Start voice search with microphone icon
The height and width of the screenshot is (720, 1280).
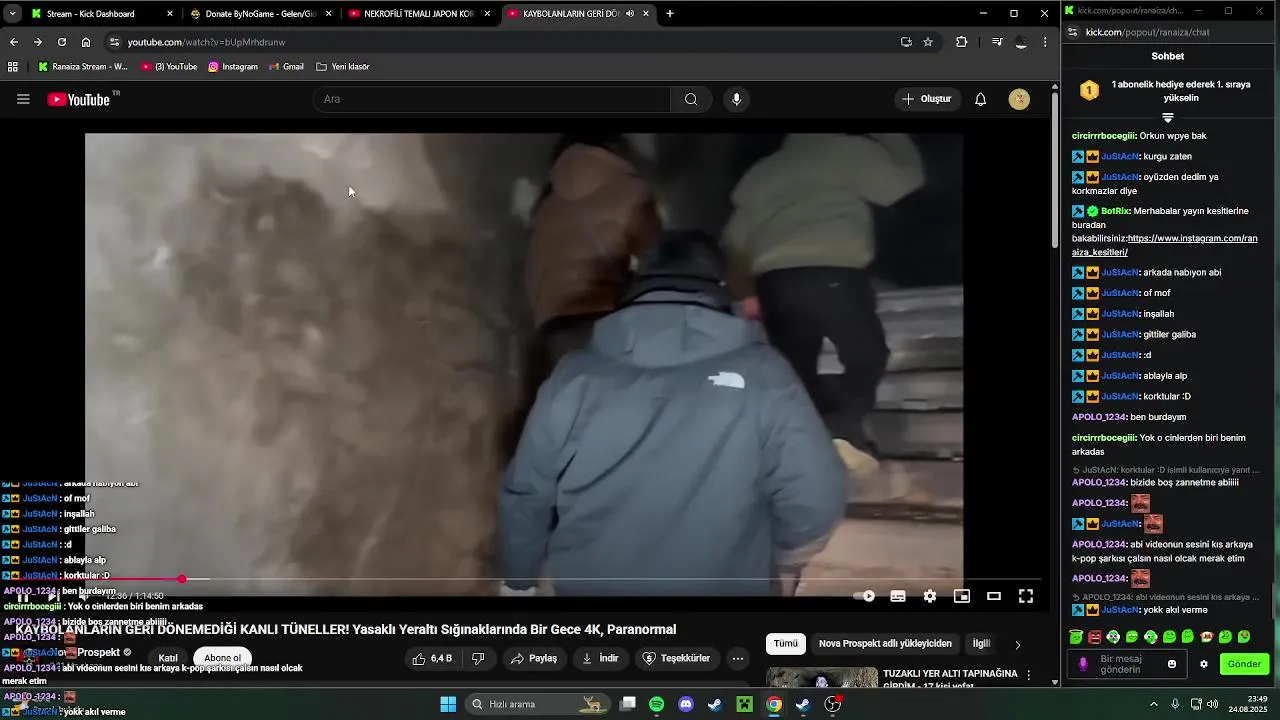[x=736, y=99]
